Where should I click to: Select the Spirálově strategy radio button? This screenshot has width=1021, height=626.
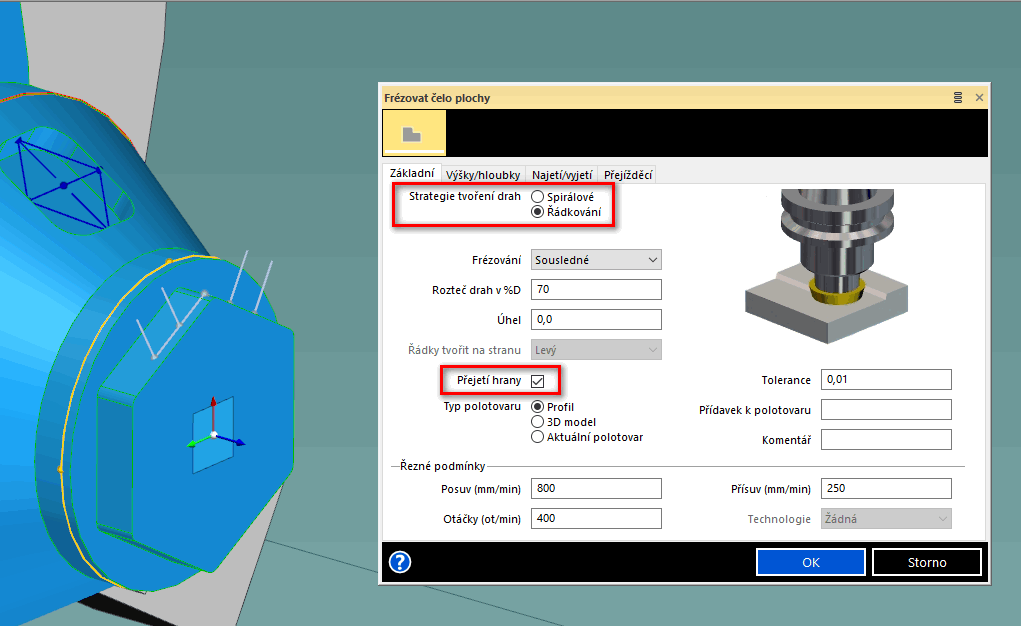click(538, 197)
